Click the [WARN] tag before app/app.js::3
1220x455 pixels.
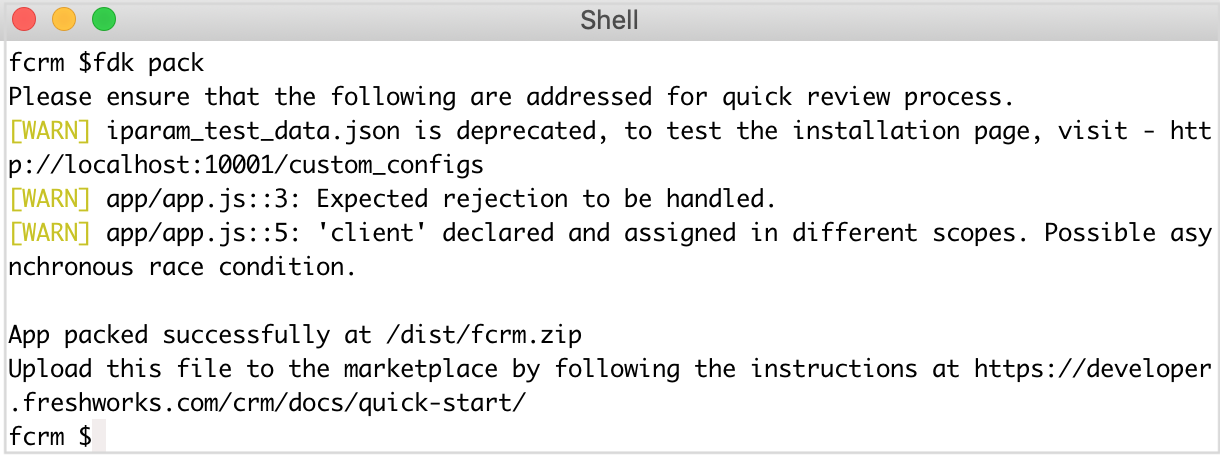(x=50, y=200)
